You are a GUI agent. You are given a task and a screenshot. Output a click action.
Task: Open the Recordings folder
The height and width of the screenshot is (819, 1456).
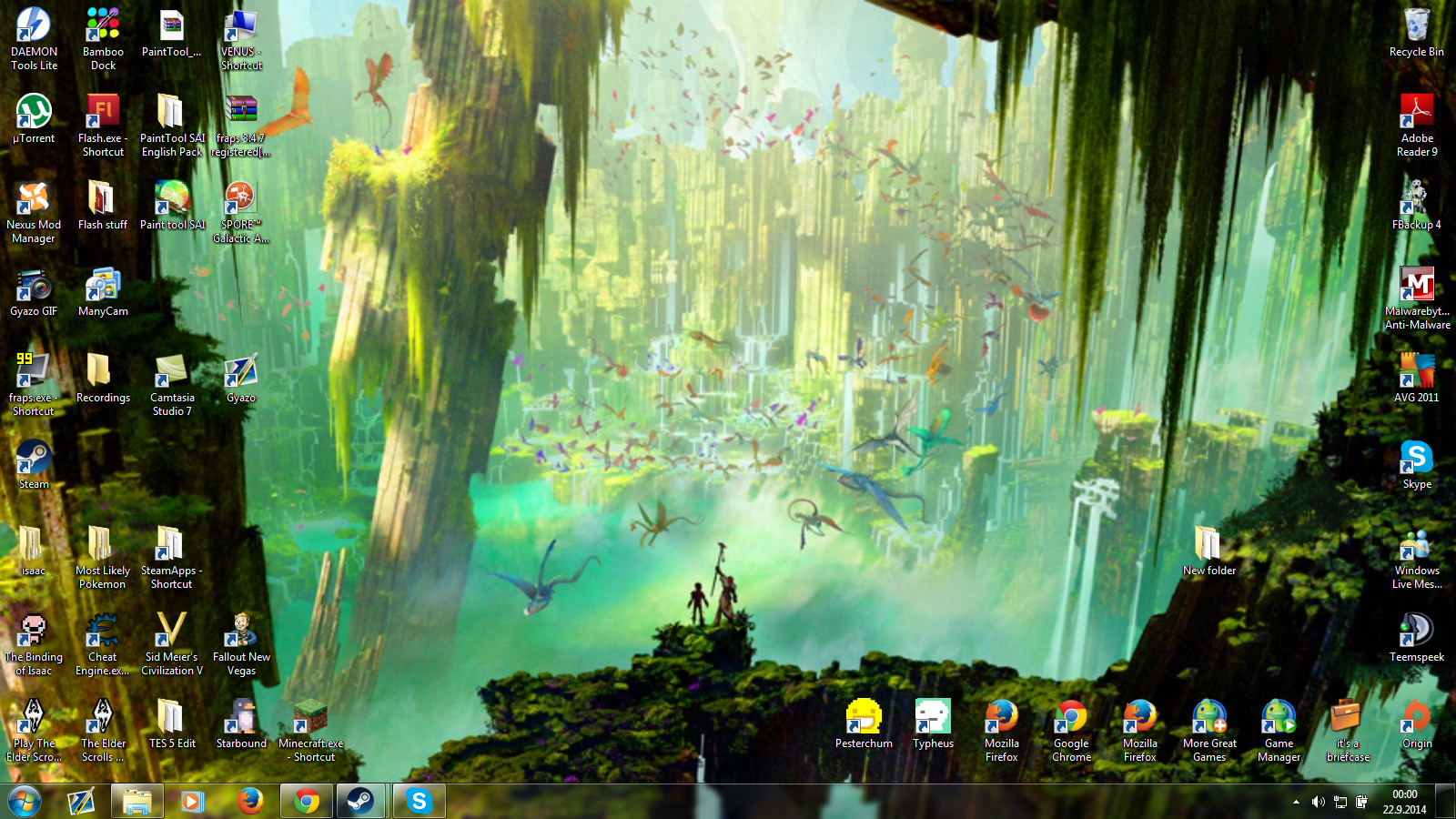[x=103, y=379]
